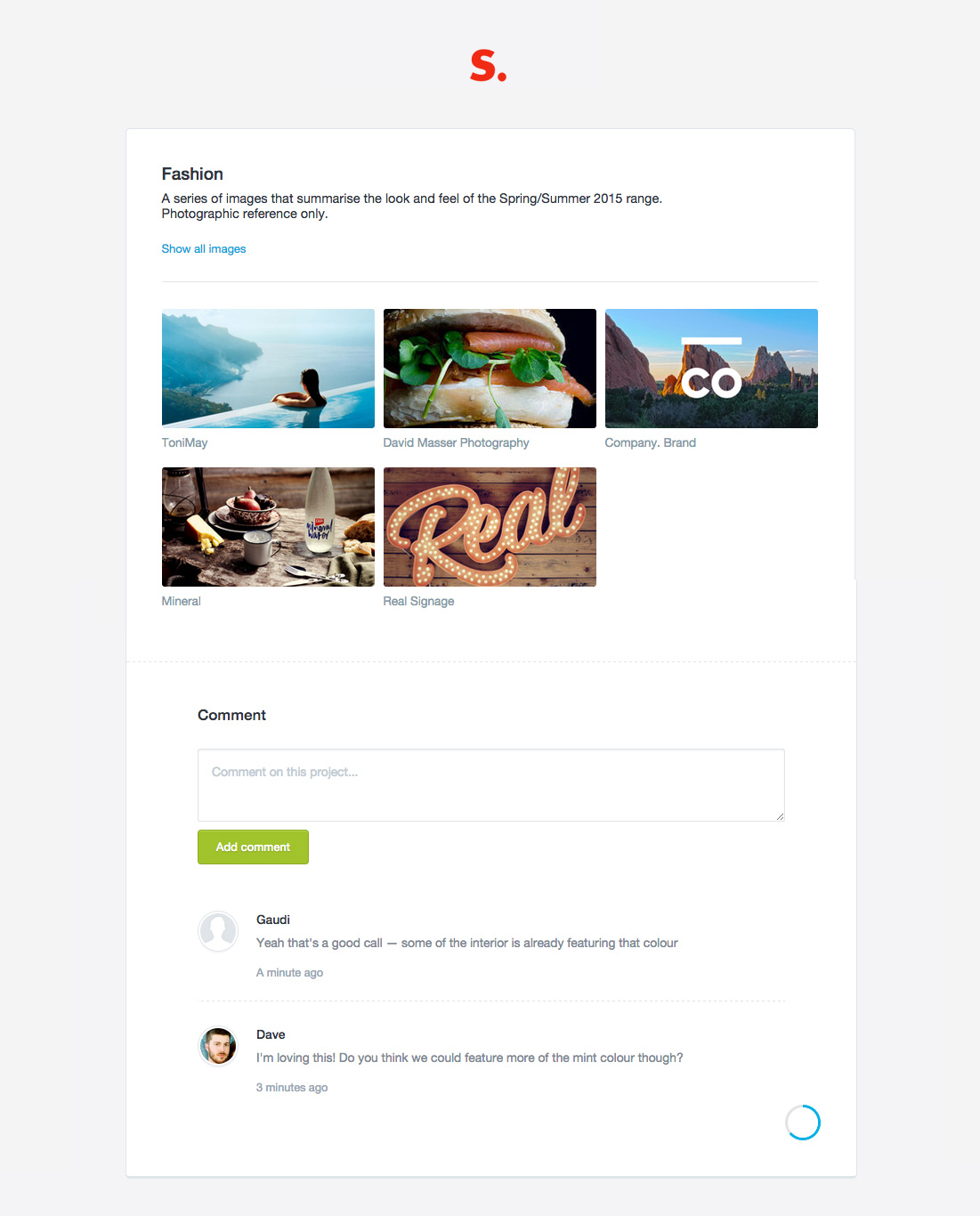Select the ToniMay caption link

pos(184,443)
